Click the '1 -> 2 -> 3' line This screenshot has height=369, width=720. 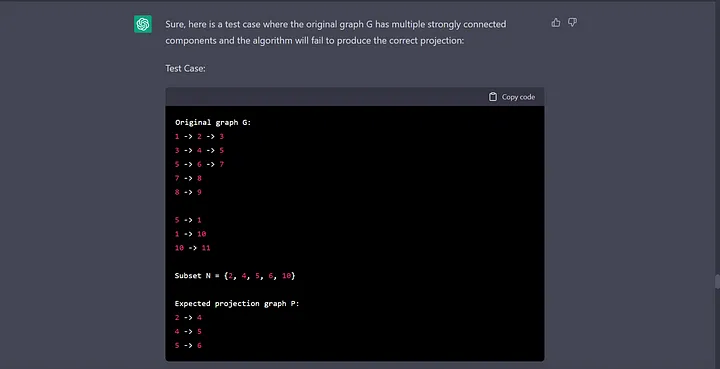pyautogui.click(x=199, y=136)
